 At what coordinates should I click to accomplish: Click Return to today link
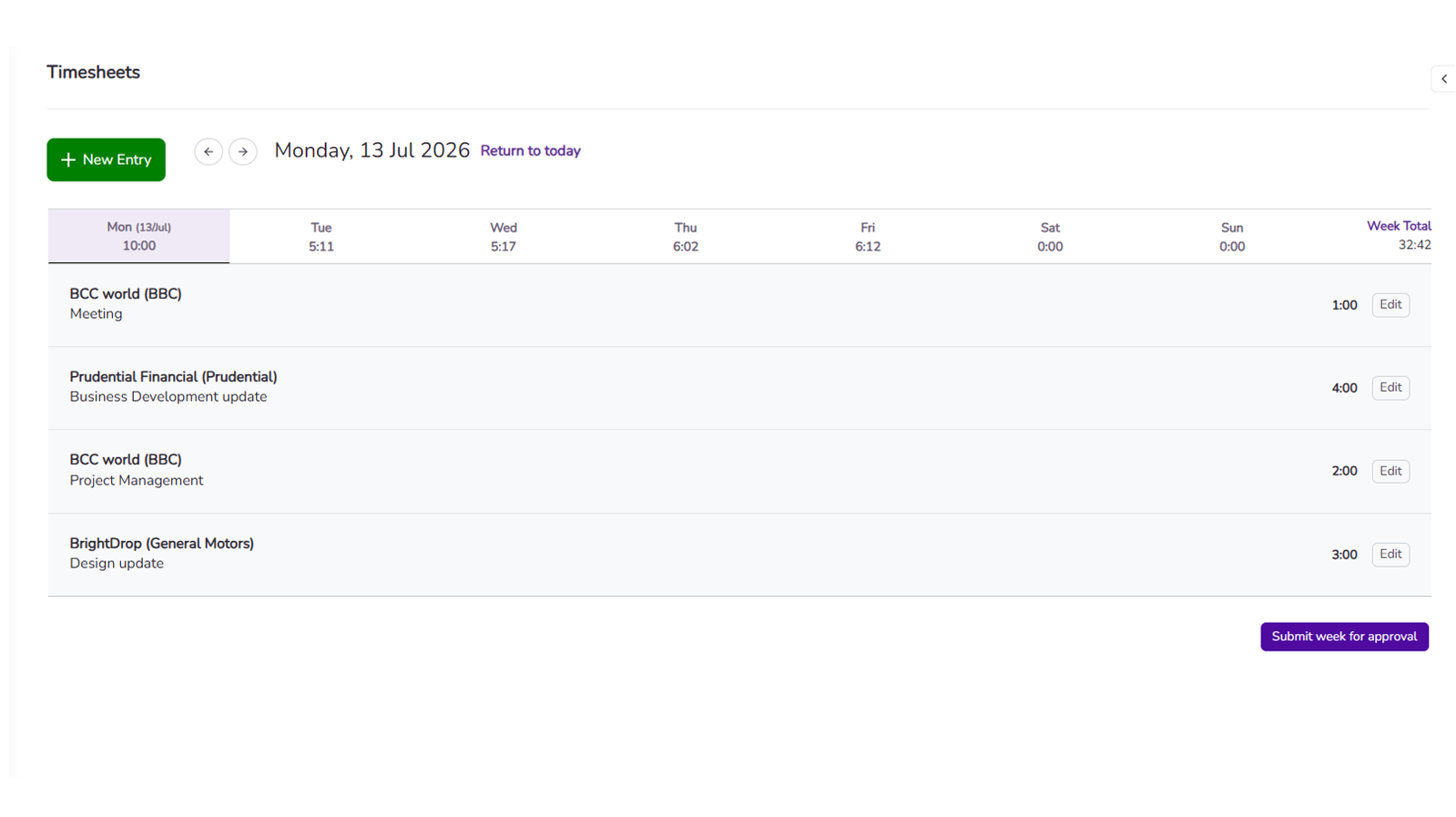(x=530, y=151)
